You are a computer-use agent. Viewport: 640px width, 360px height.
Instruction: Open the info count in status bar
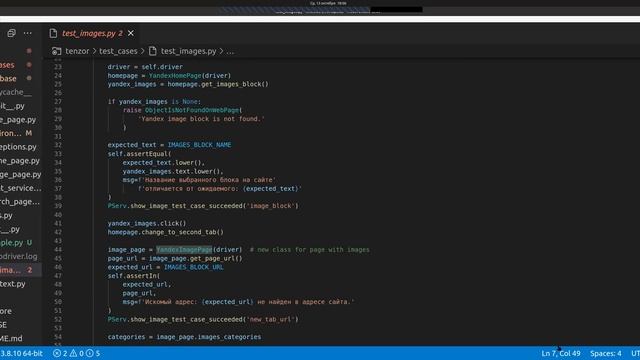93,353
